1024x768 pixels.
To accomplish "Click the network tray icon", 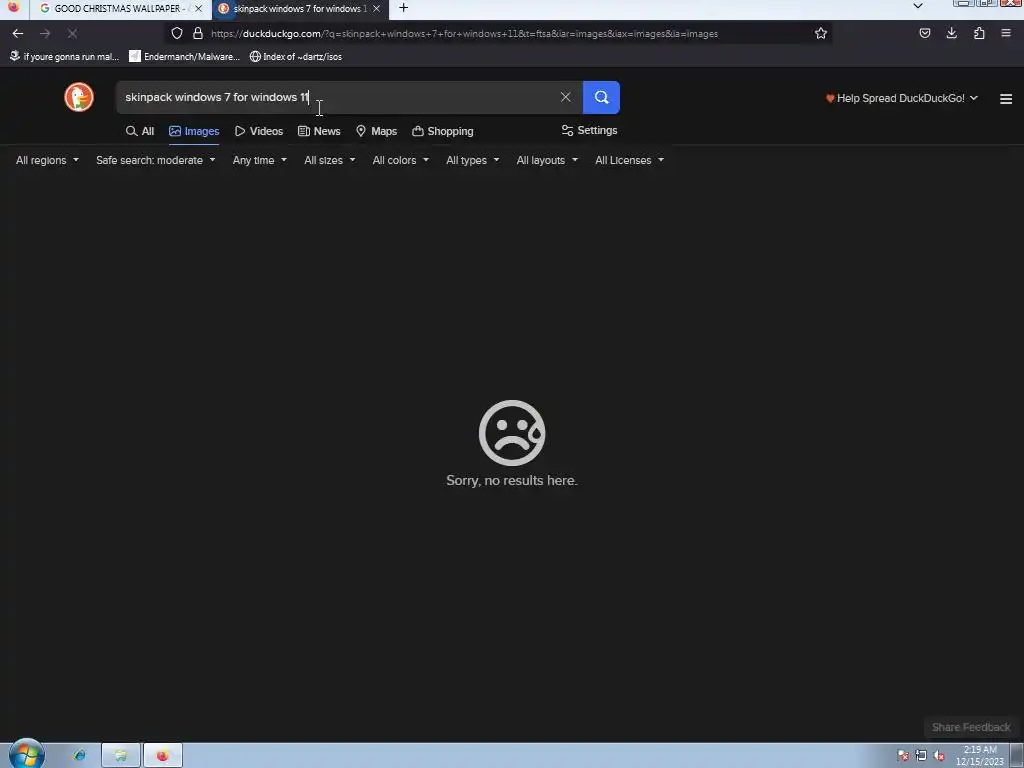I will pos(921,756).
